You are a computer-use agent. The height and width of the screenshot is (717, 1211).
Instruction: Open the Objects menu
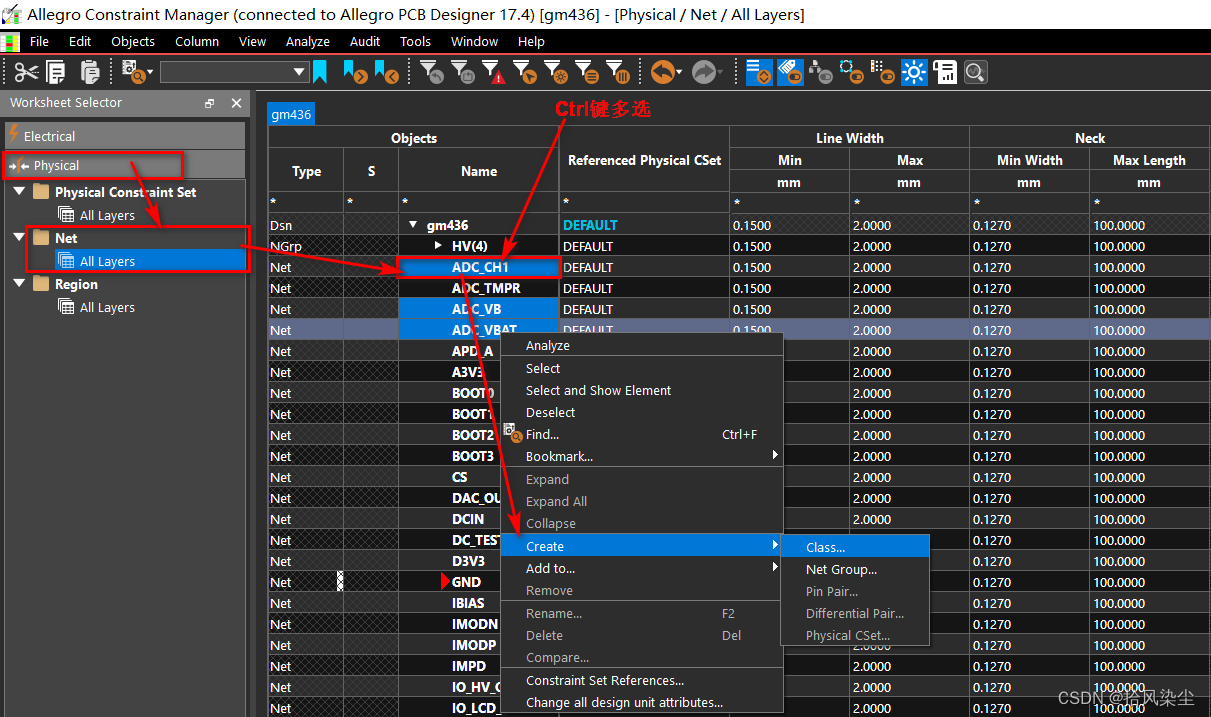(133, 41)
